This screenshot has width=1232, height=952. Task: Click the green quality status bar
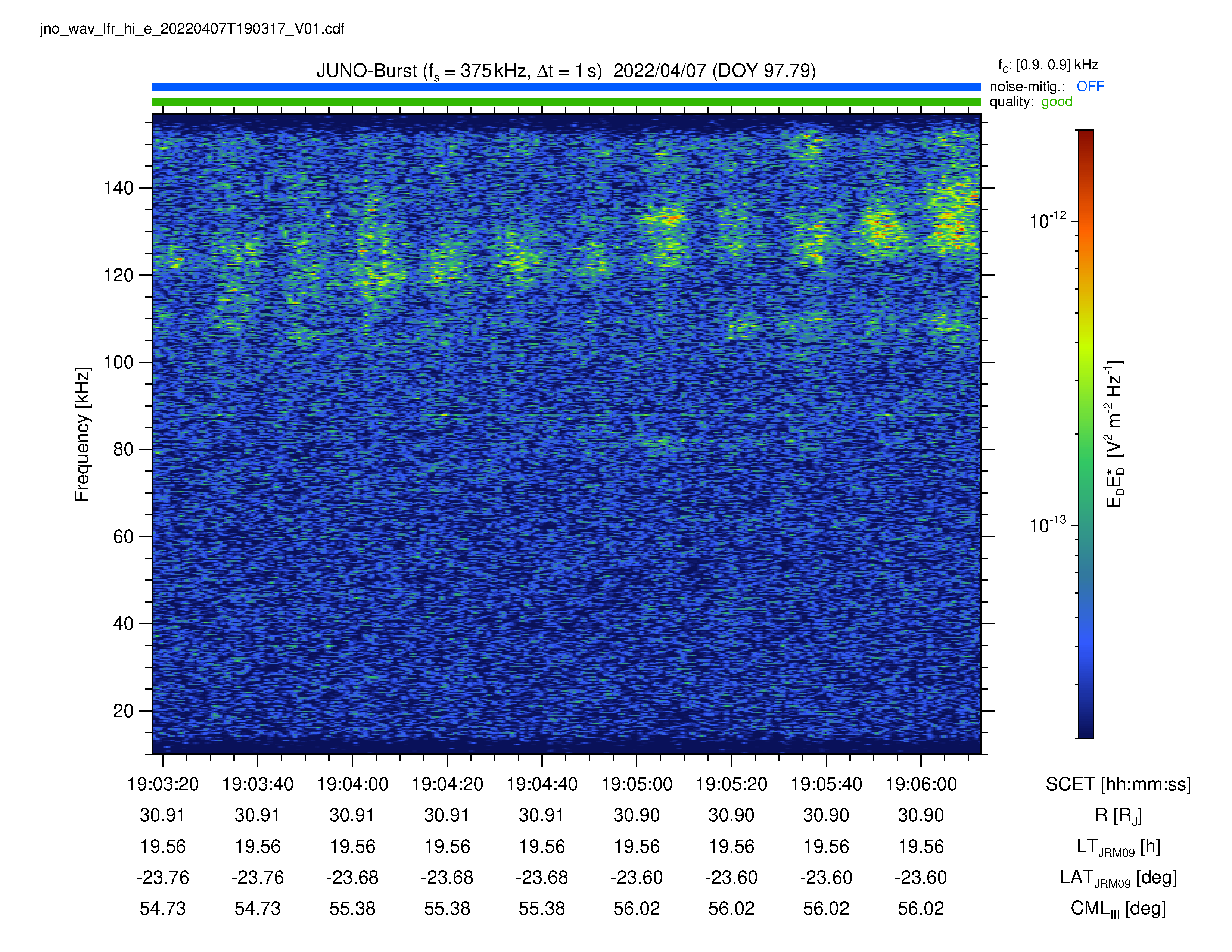(x=566, y=102)
